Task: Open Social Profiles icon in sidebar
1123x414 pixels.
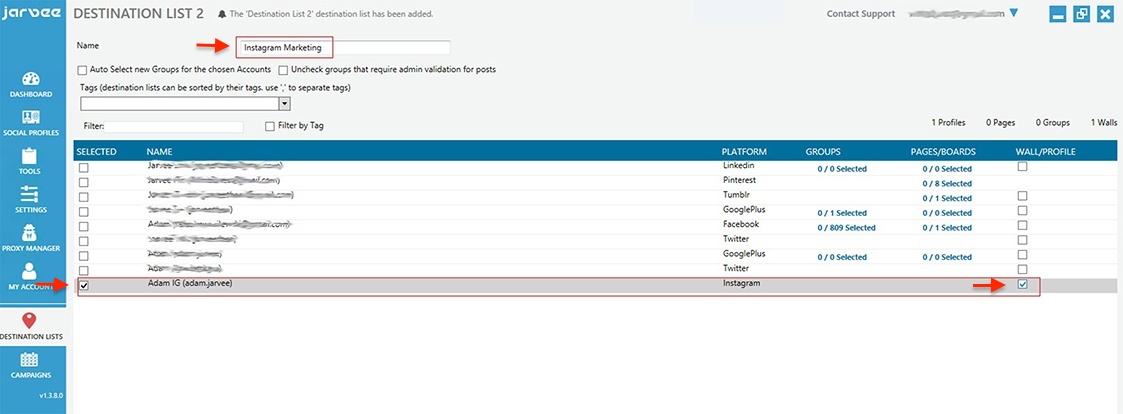Action: click(x=31, y=117)
